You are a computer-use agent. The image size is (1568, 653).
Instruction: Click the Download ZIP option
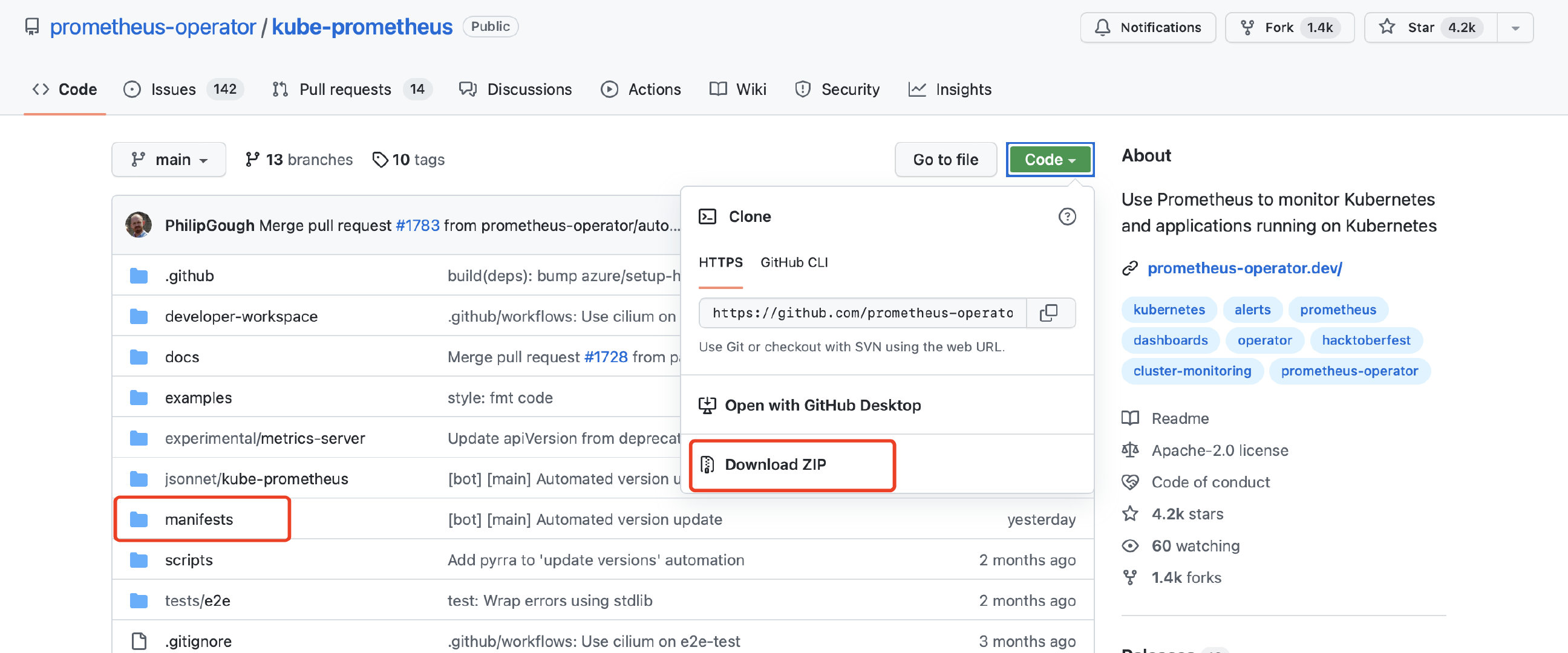tap(776, 464)
